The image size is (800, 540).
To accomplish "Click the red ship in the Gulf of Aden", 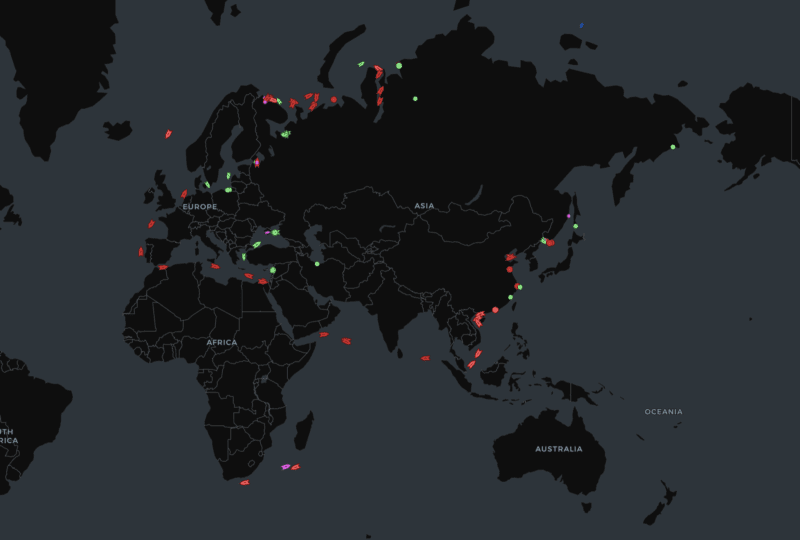I will [324, 335].
